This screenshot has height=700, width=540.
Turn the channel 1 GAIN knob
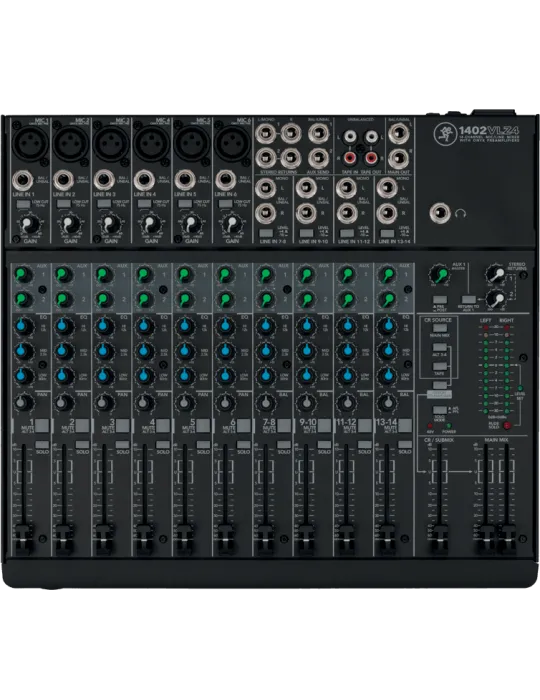coord(29,223)
